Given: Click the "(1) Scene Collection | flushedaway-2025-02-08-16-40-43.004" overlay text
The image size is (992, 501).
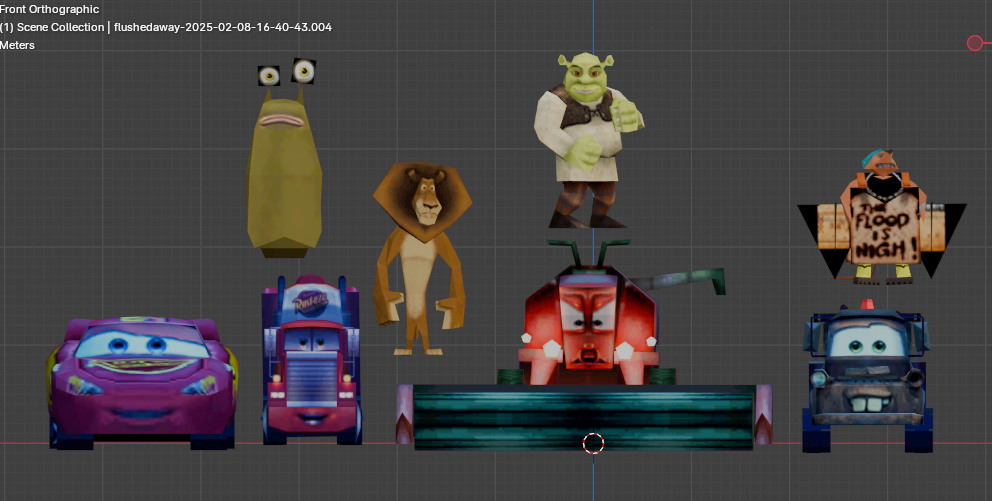Looking at the screenshot, I should 166,27.
